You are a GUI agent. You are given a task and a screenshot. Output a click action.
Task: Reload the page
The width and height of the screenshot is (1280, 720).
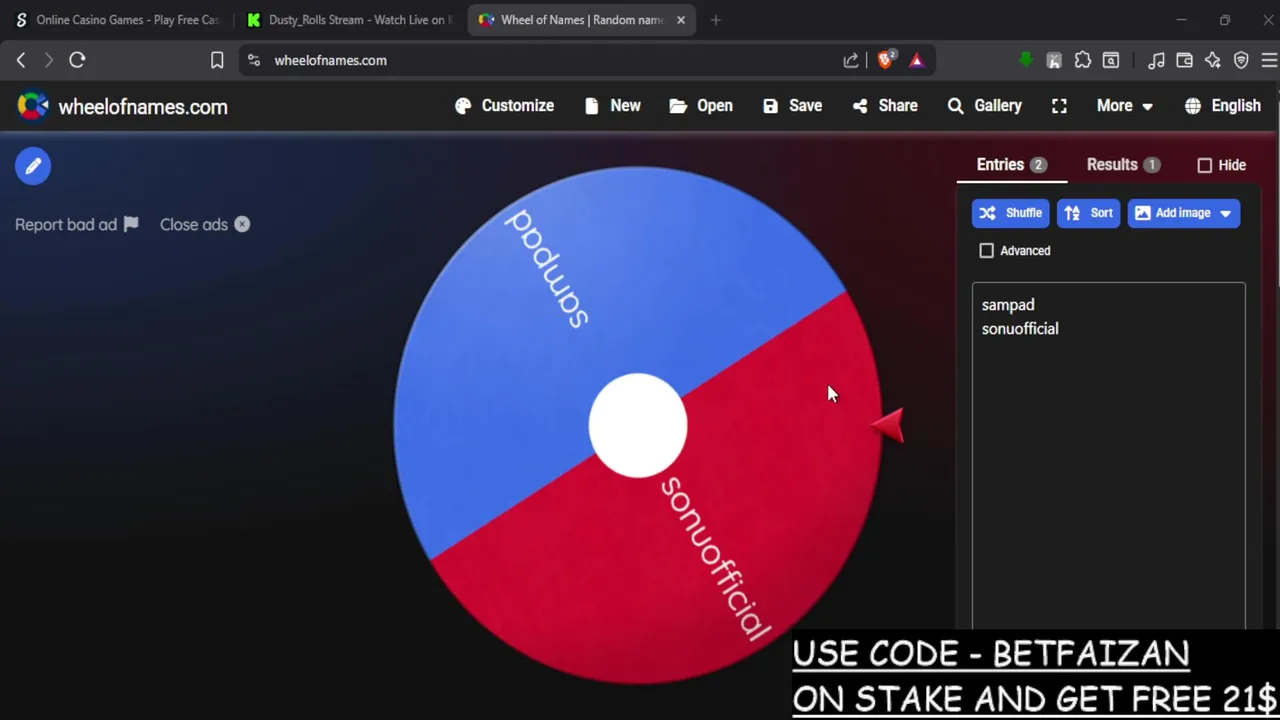[77, 60]
